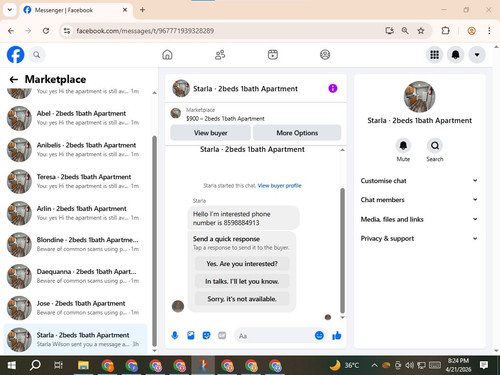
Task: Click the message input field Aa
Action: pyautogui.click(x=273, y=336)
